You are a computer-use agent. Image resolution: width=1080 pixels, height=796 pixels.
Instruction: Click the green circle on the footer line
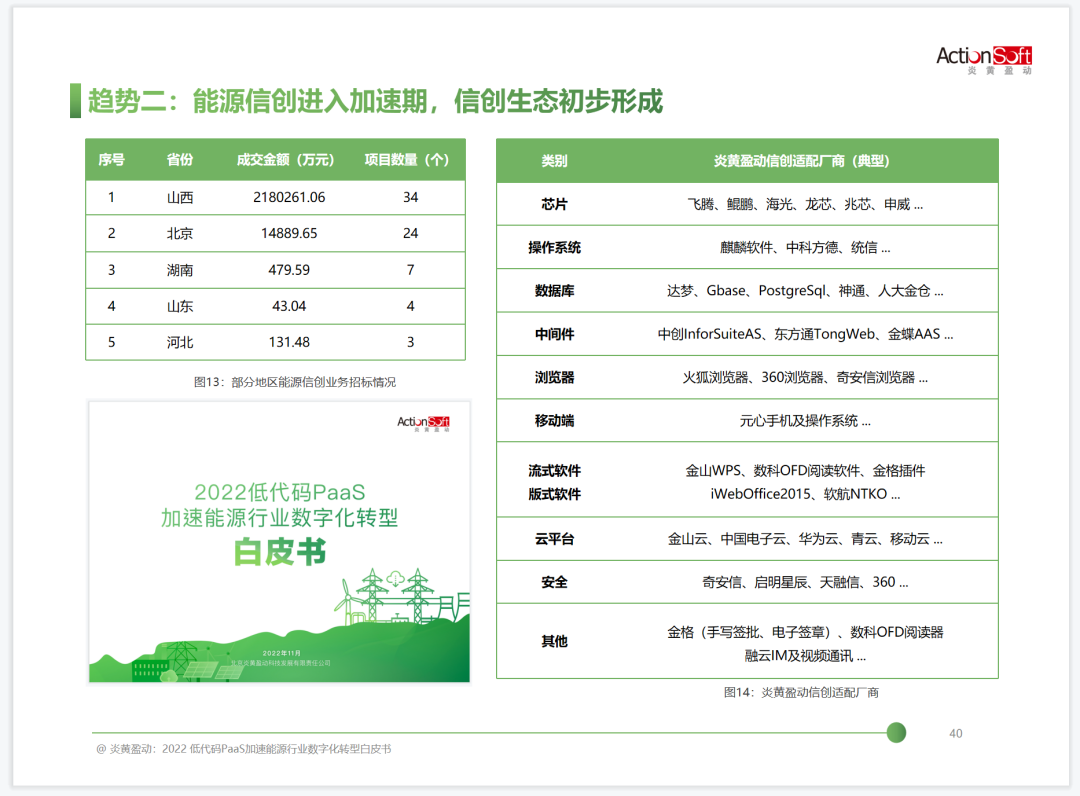click(896, 732)
